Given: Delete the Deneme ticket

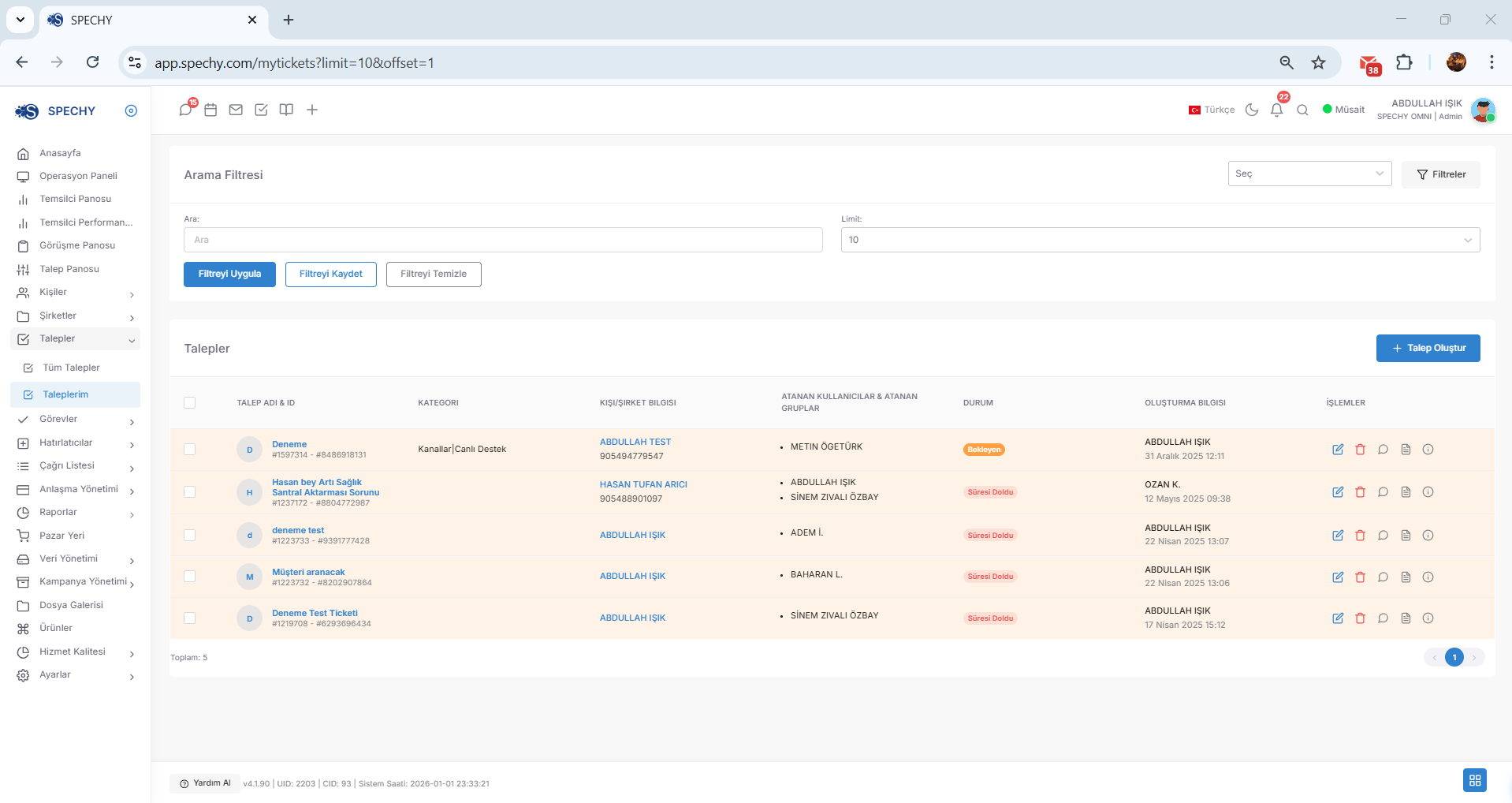Looking at the screenshot, I should point(1360,450).
